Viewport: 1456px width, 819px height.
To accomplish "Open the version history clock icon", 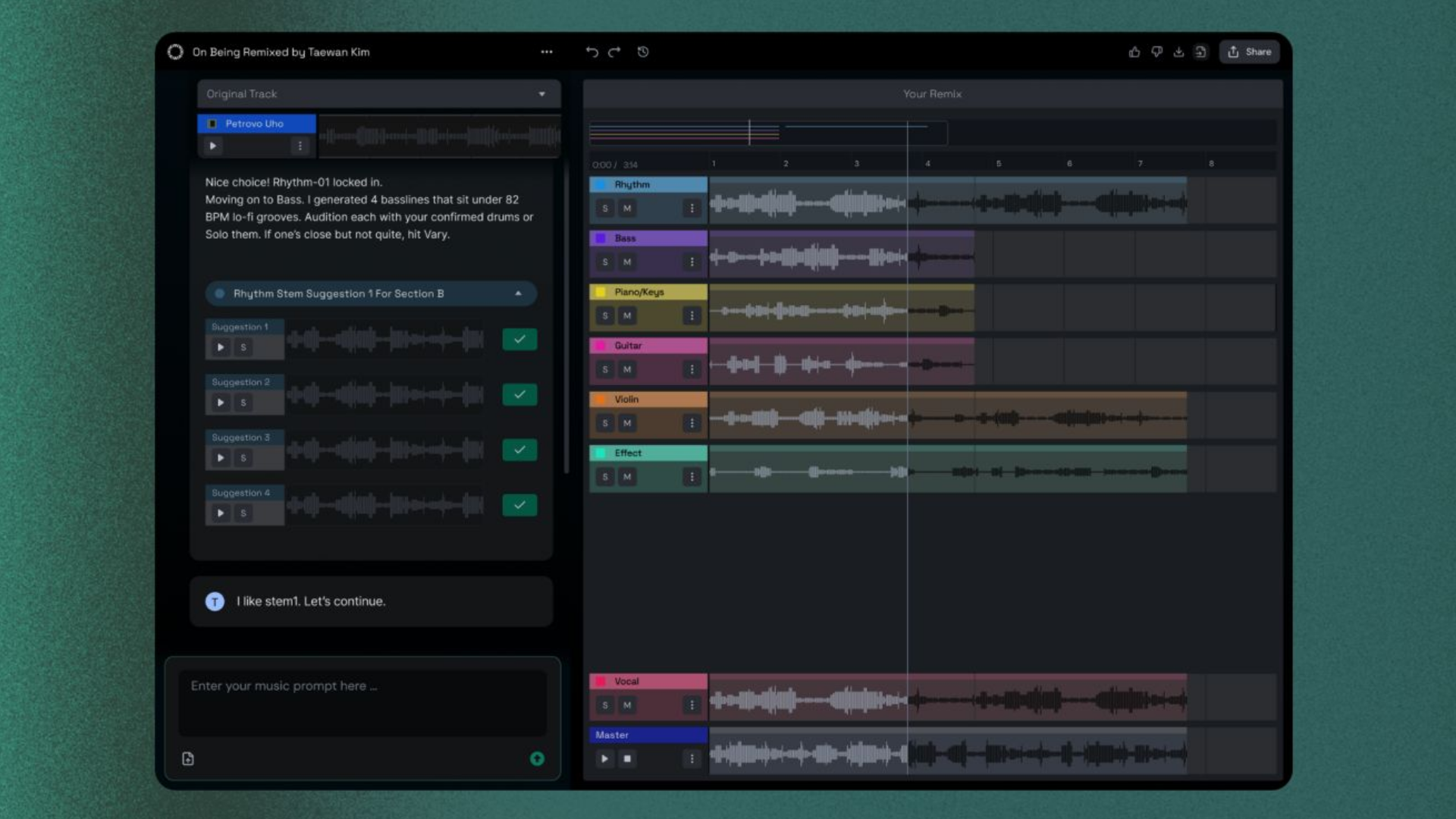I will [643, 52].
